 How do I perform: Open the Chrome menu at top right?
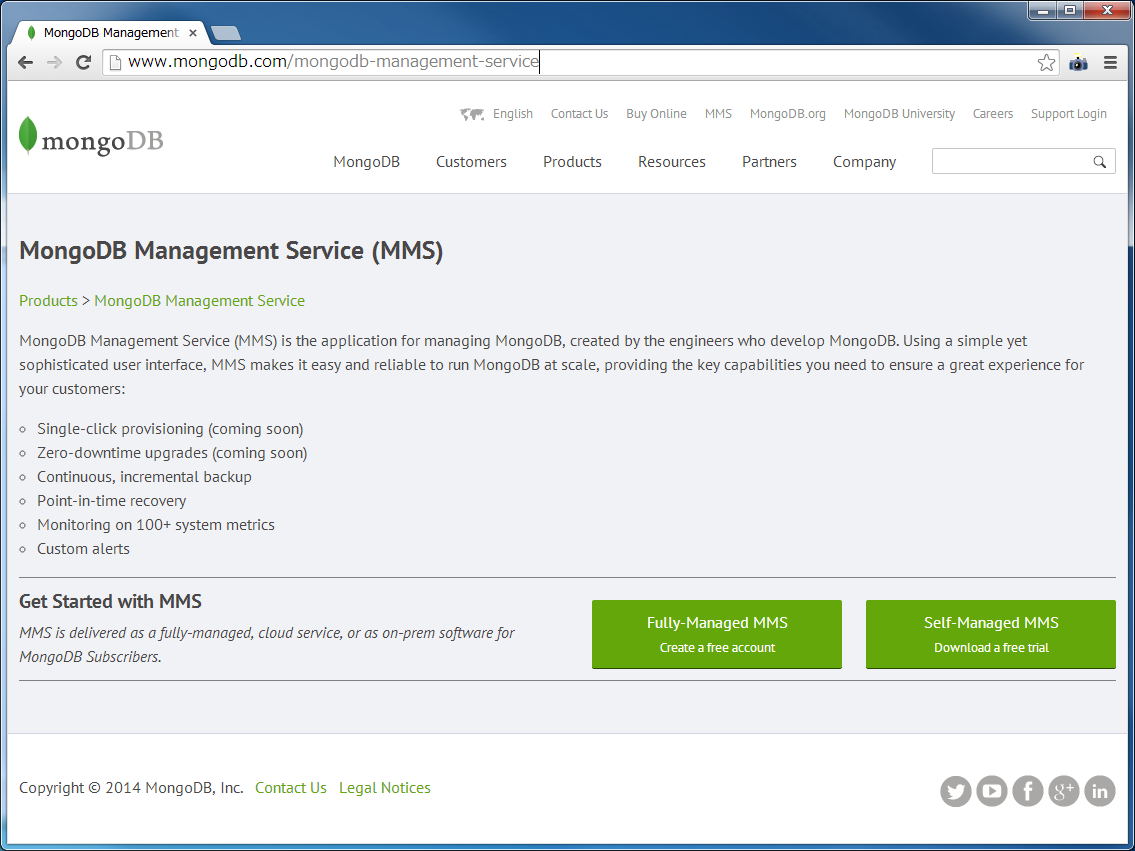tap(1110, 62)
